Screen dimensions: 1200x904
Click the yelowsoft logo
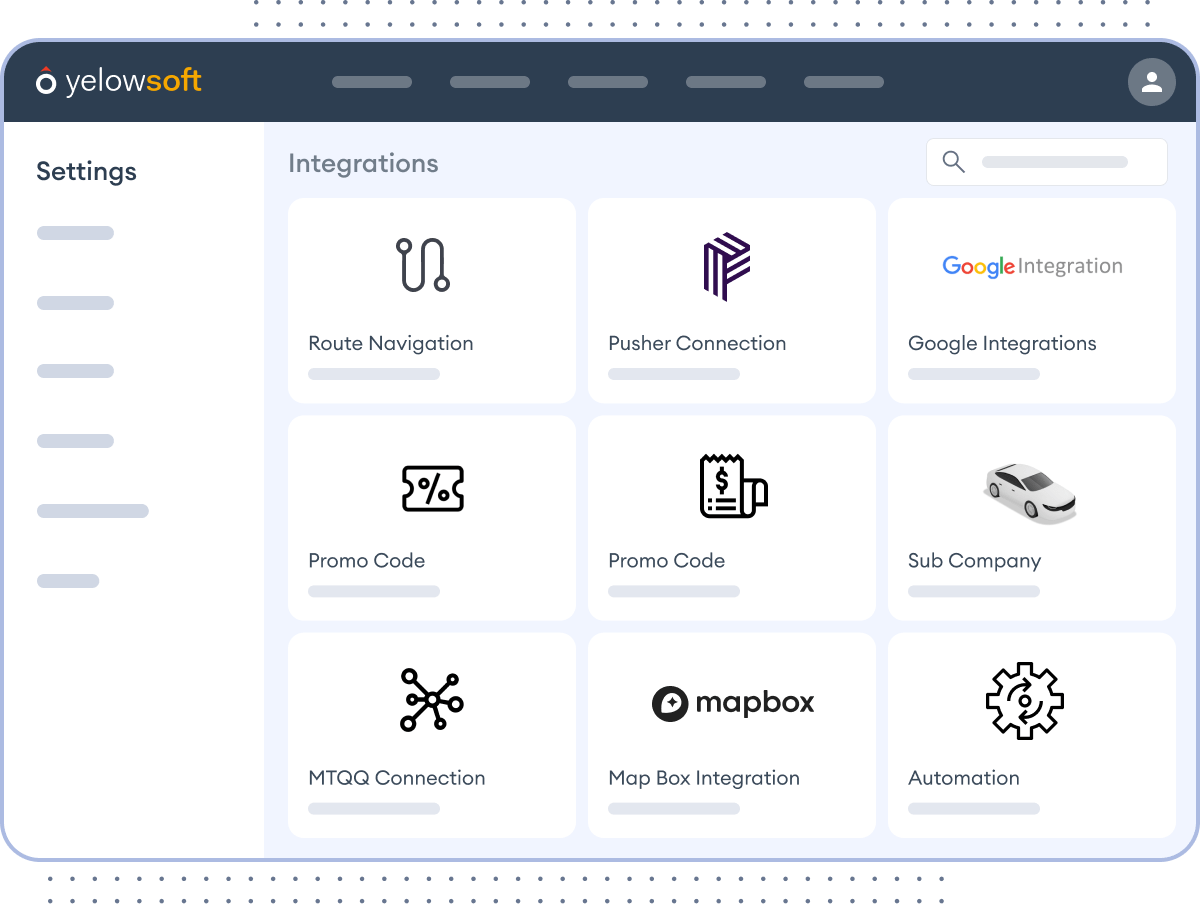tap(119, 82)
